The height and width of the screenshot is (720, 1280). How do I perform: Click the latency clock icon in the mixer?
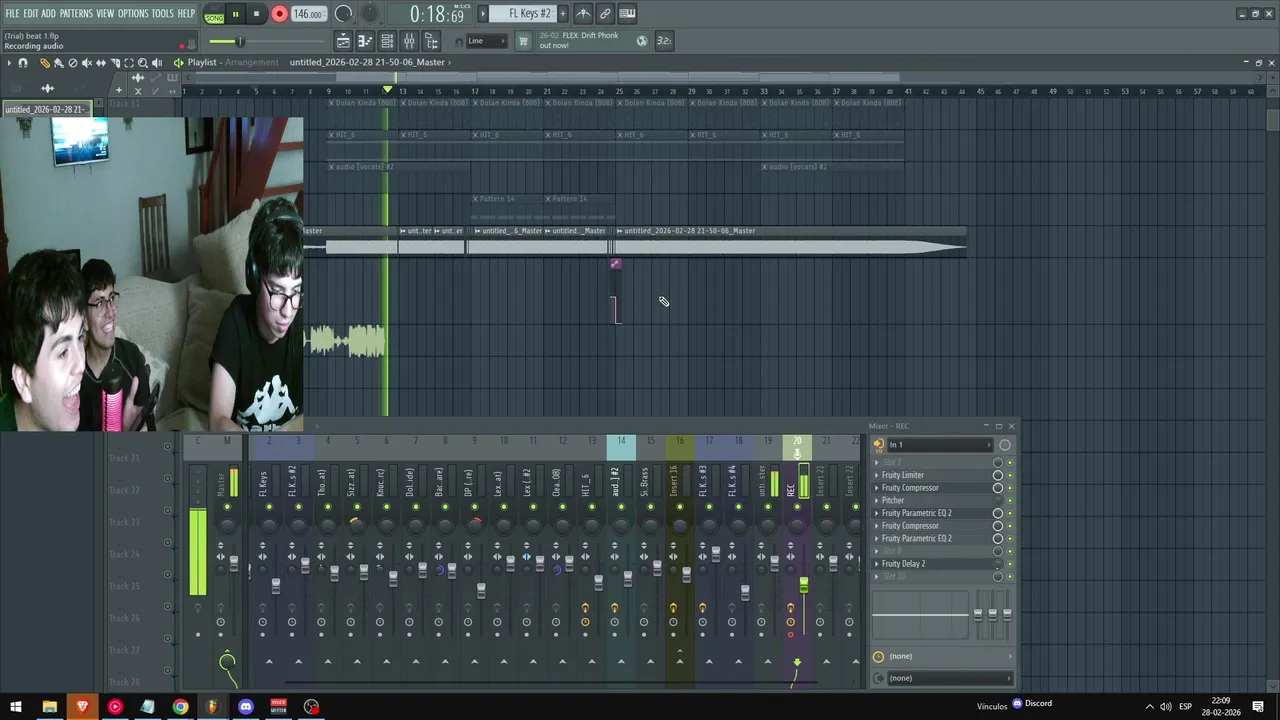[x=878, y=656]
